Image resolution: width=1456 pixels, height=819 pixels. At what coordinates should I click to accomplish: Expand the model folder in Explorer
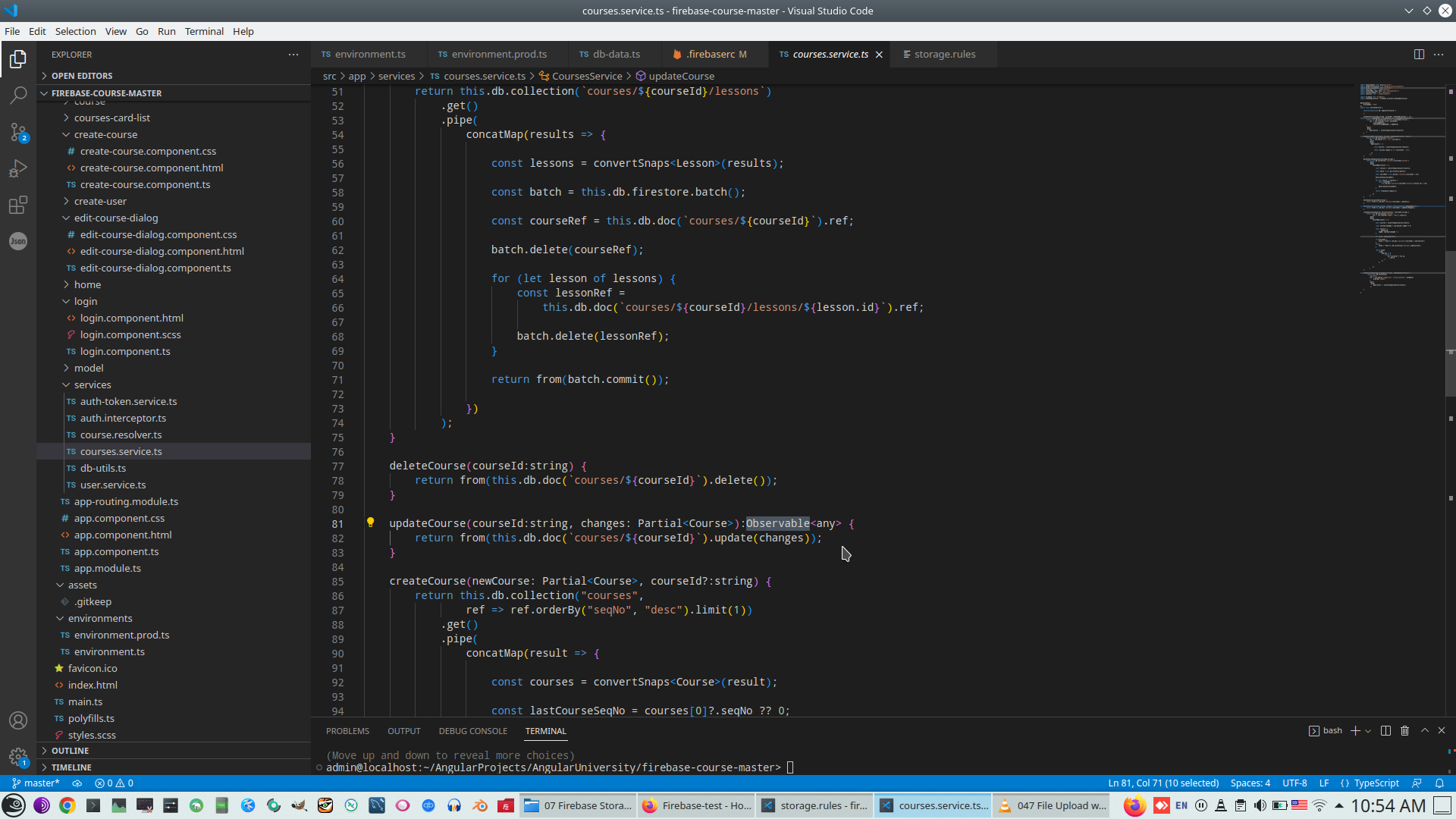[x=89, y=368]
